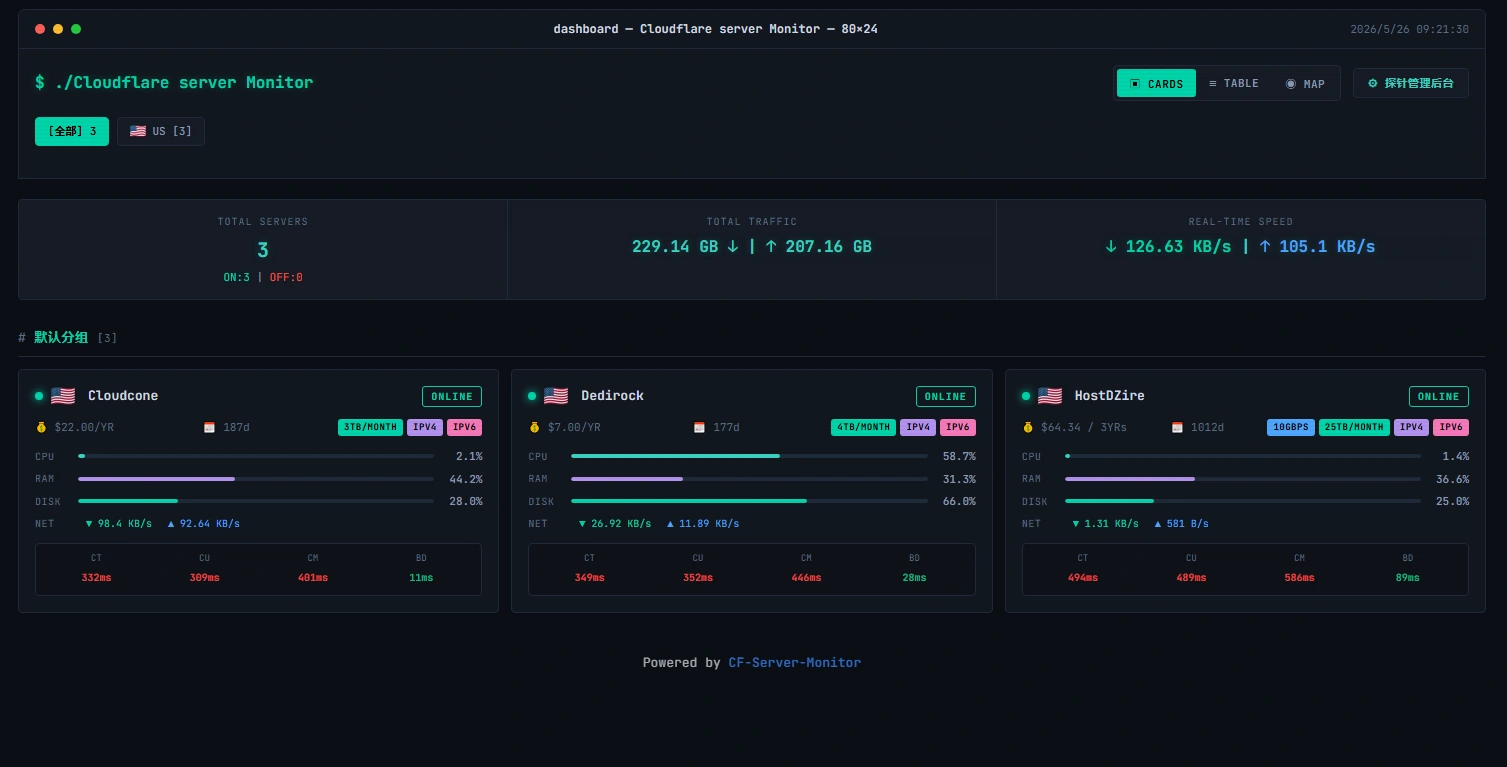The width and height of the screenshot is (1507, 767).
Task: Click the ./Cloudflare server Monitor title
Action: 184,82
